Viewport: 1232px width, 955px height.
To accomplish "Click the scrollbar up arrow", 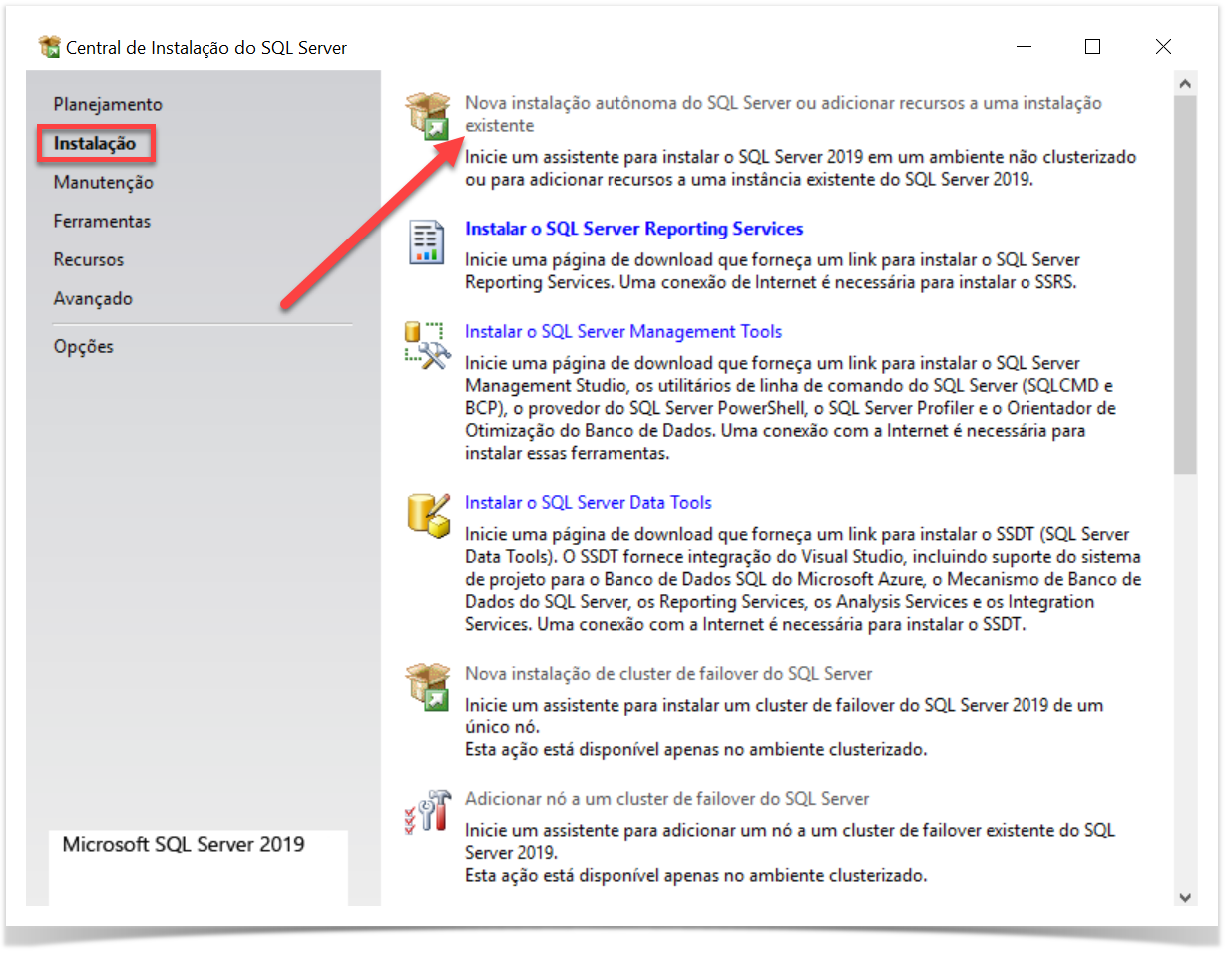I will pos(1185,84).
